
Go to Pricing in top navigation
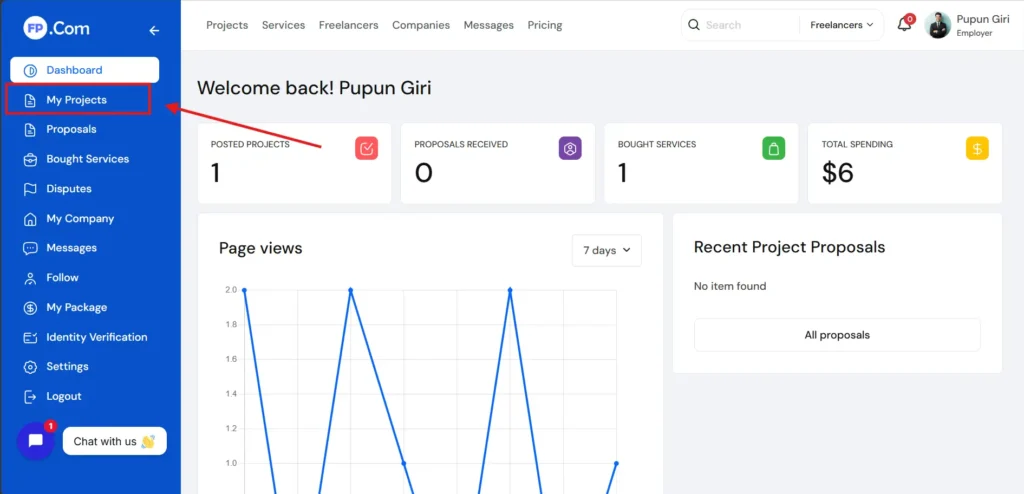544,25
